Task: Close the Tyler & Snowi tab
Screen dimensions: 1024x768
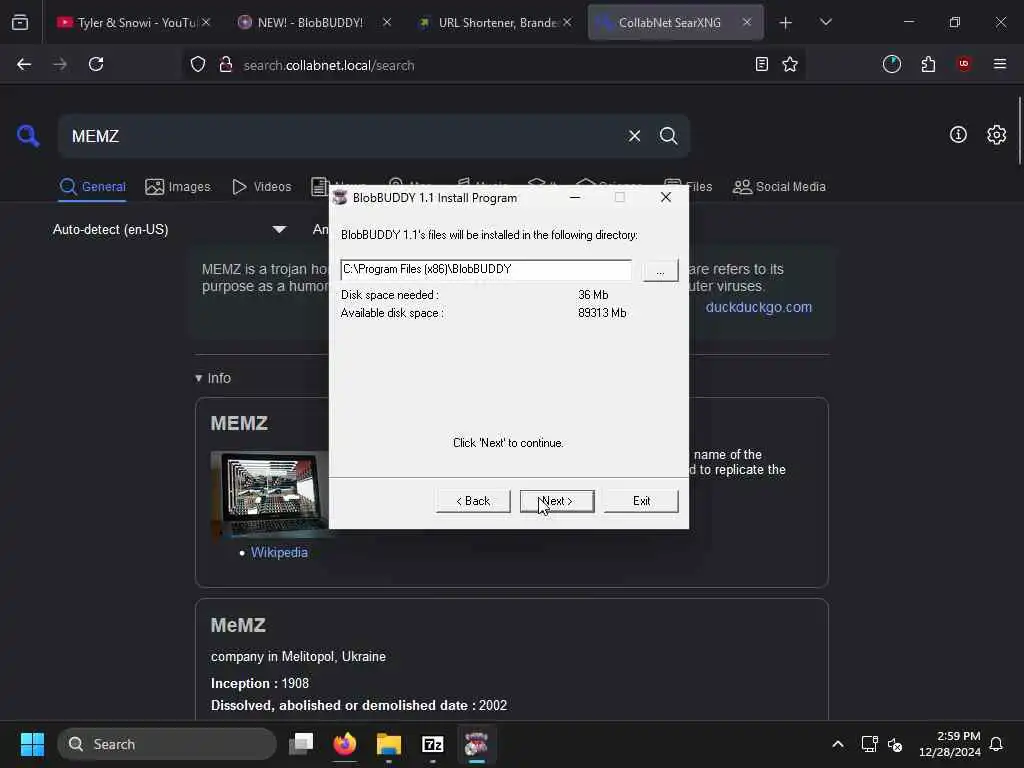Action: pos(206,23)
